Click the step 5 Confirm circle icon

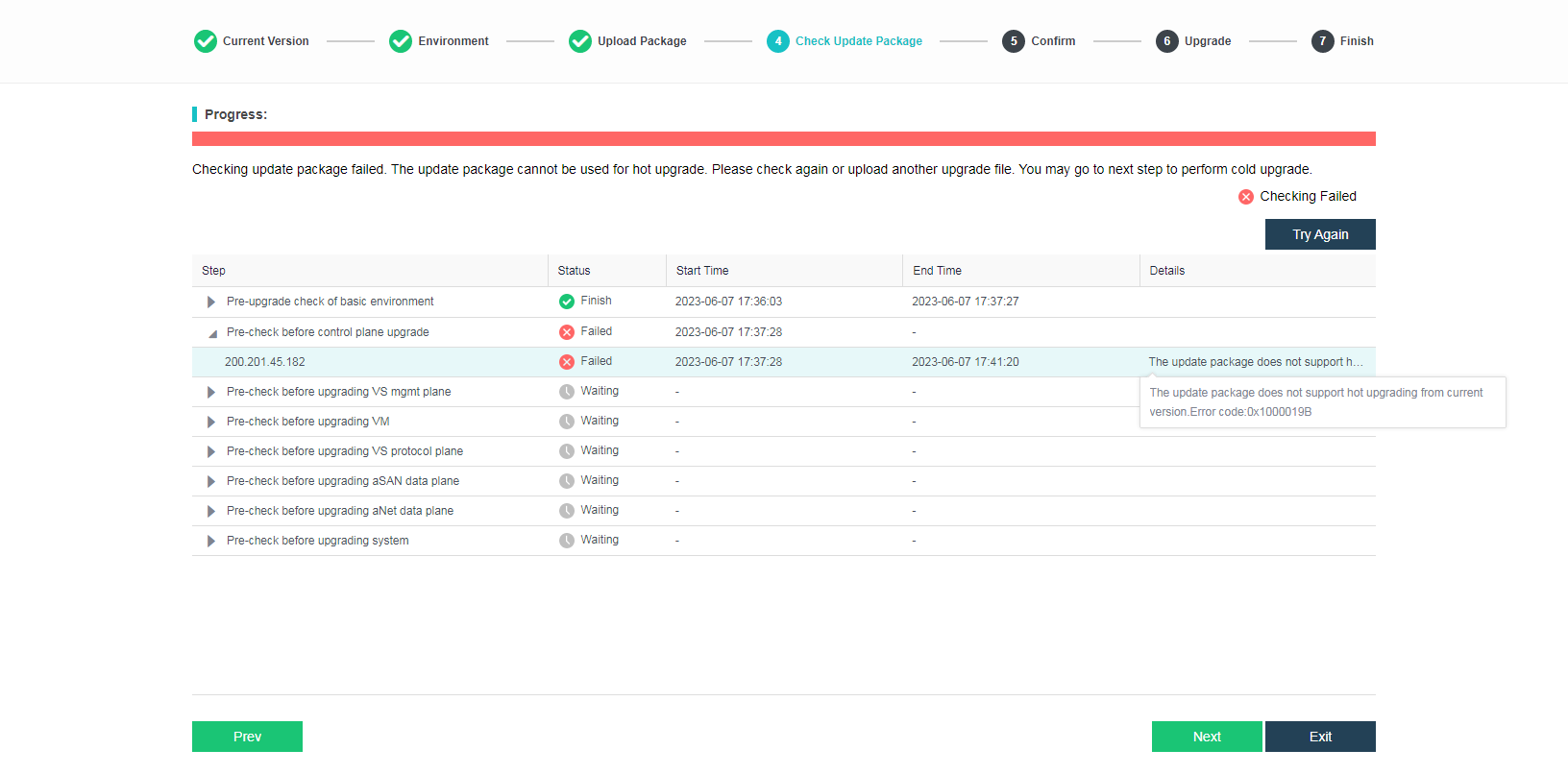coord(1014,41)
